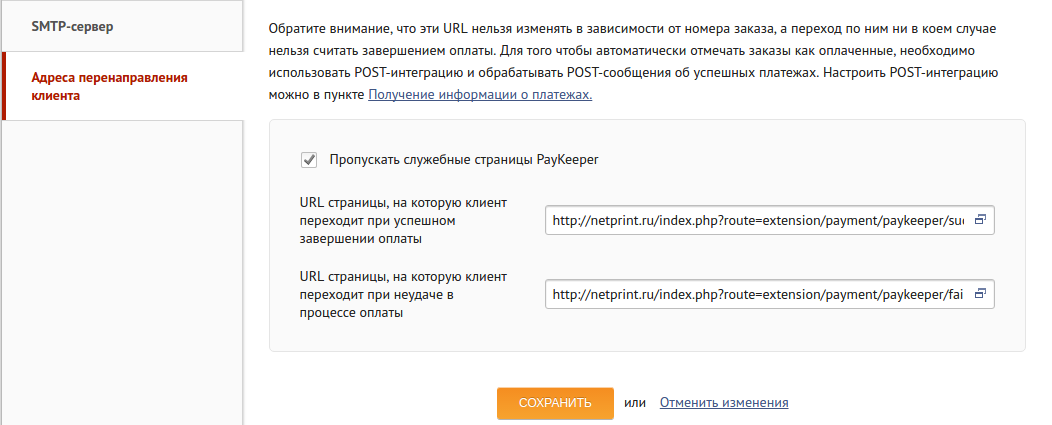The height and width of the screenshot is (425, 1052).
Task: Open the SMTP-сервер tab
Action: click(72, 25)
